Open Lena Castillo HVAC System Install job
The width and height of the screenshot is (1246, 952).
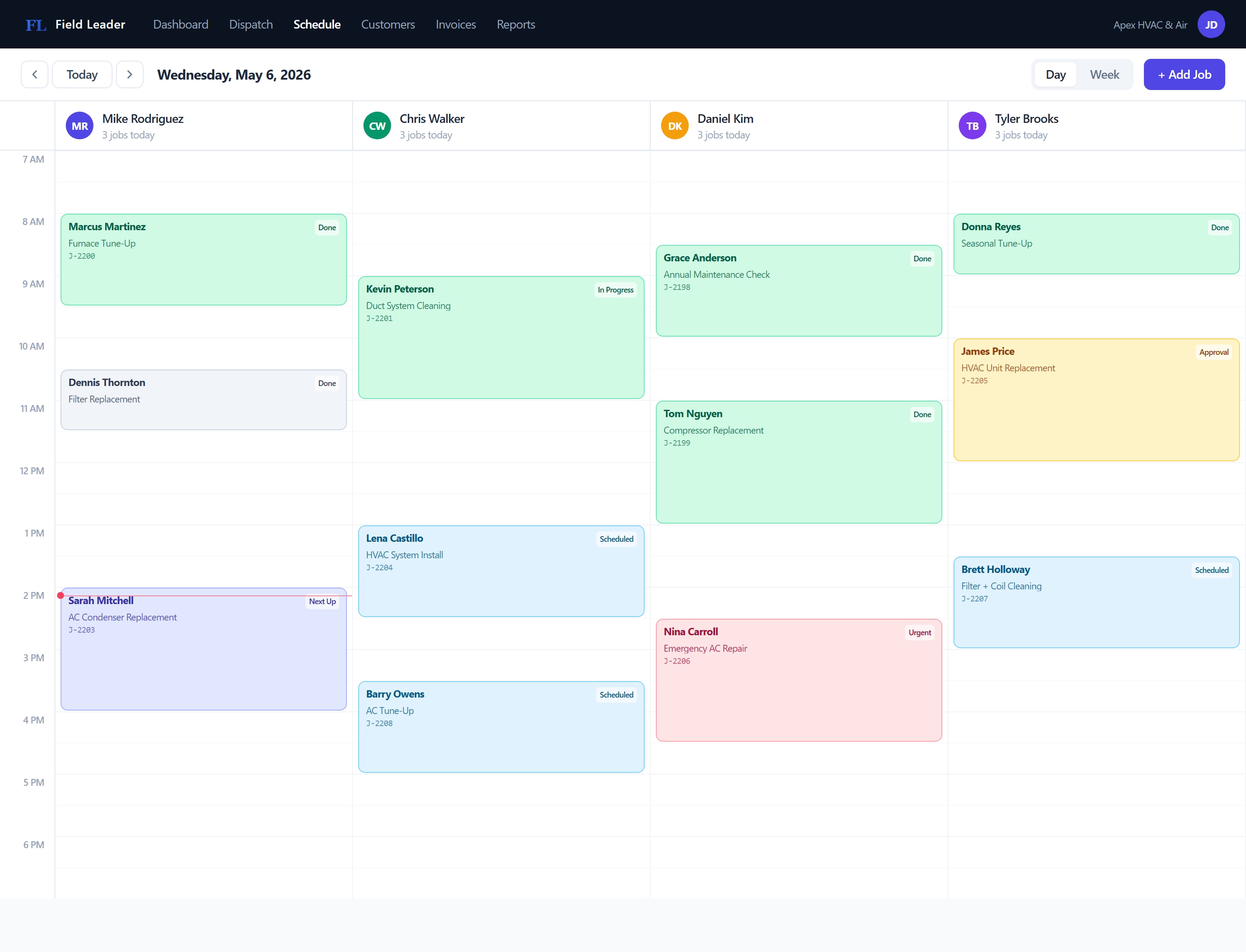tap(501, 571)
